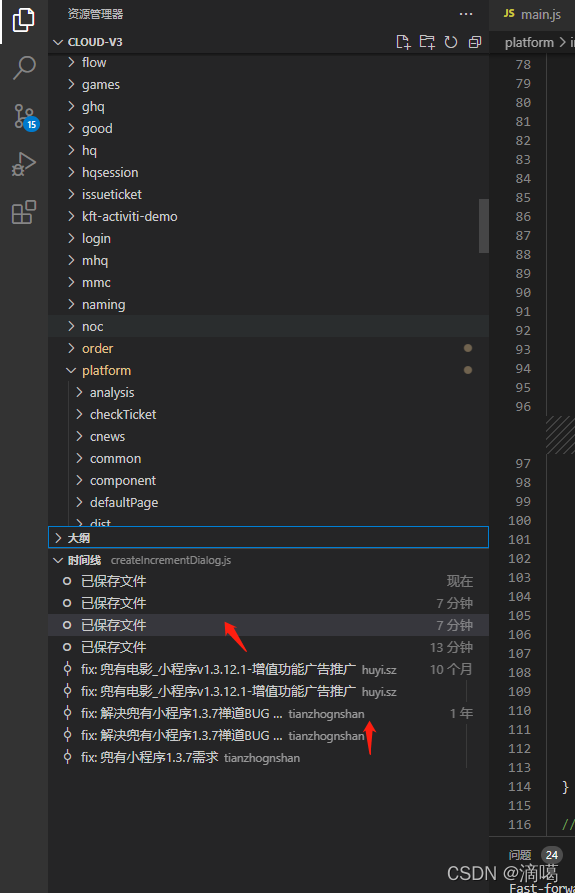
Task: Open the 已保存文件 entry from 13 分钟
Action: (x=269, y=647)
